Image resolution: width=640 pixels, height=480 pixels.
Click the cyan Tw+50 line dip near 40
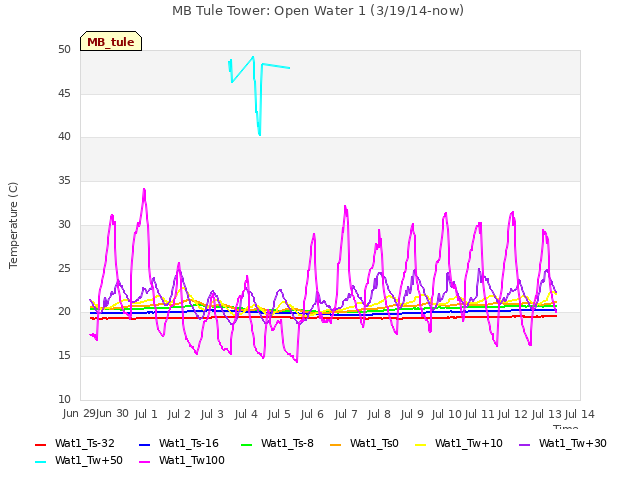(x=259, y=133)
